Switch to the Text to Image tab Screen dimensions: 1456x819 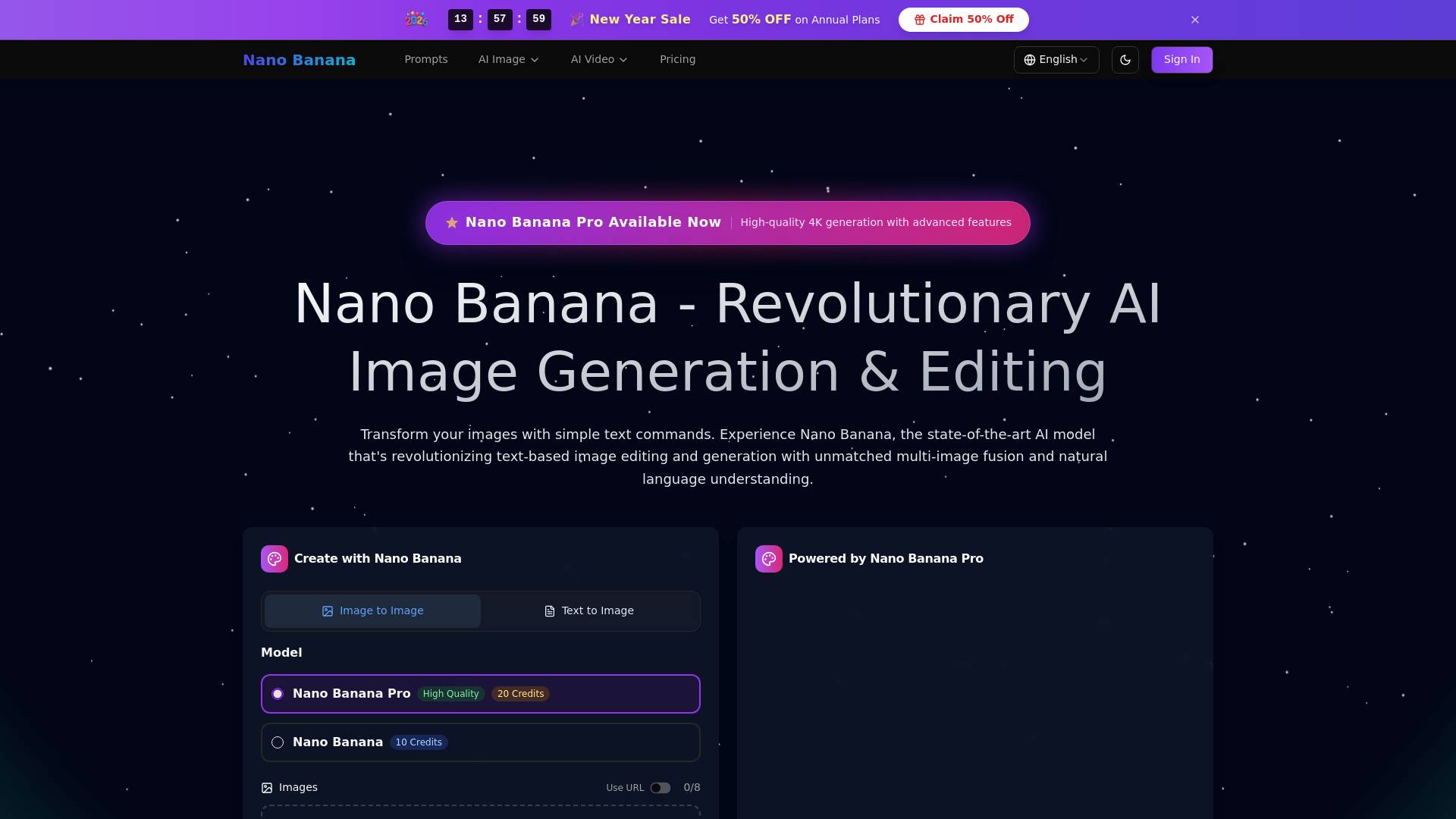click(x=589, y=610)
